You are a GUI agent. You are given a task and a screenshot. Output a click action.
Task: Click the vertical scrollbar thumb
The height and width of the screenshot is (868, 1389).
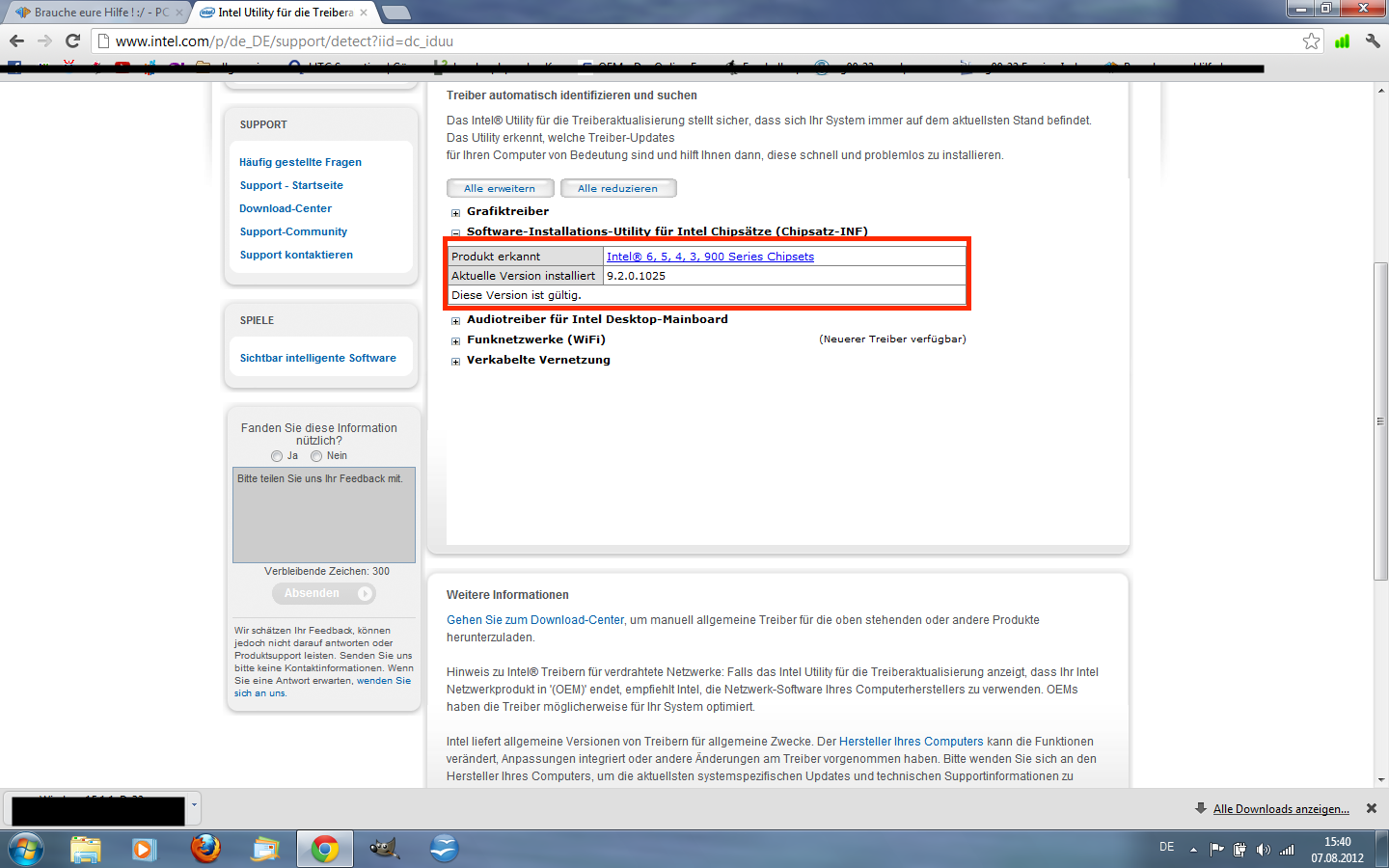[x=1380, y=421]
